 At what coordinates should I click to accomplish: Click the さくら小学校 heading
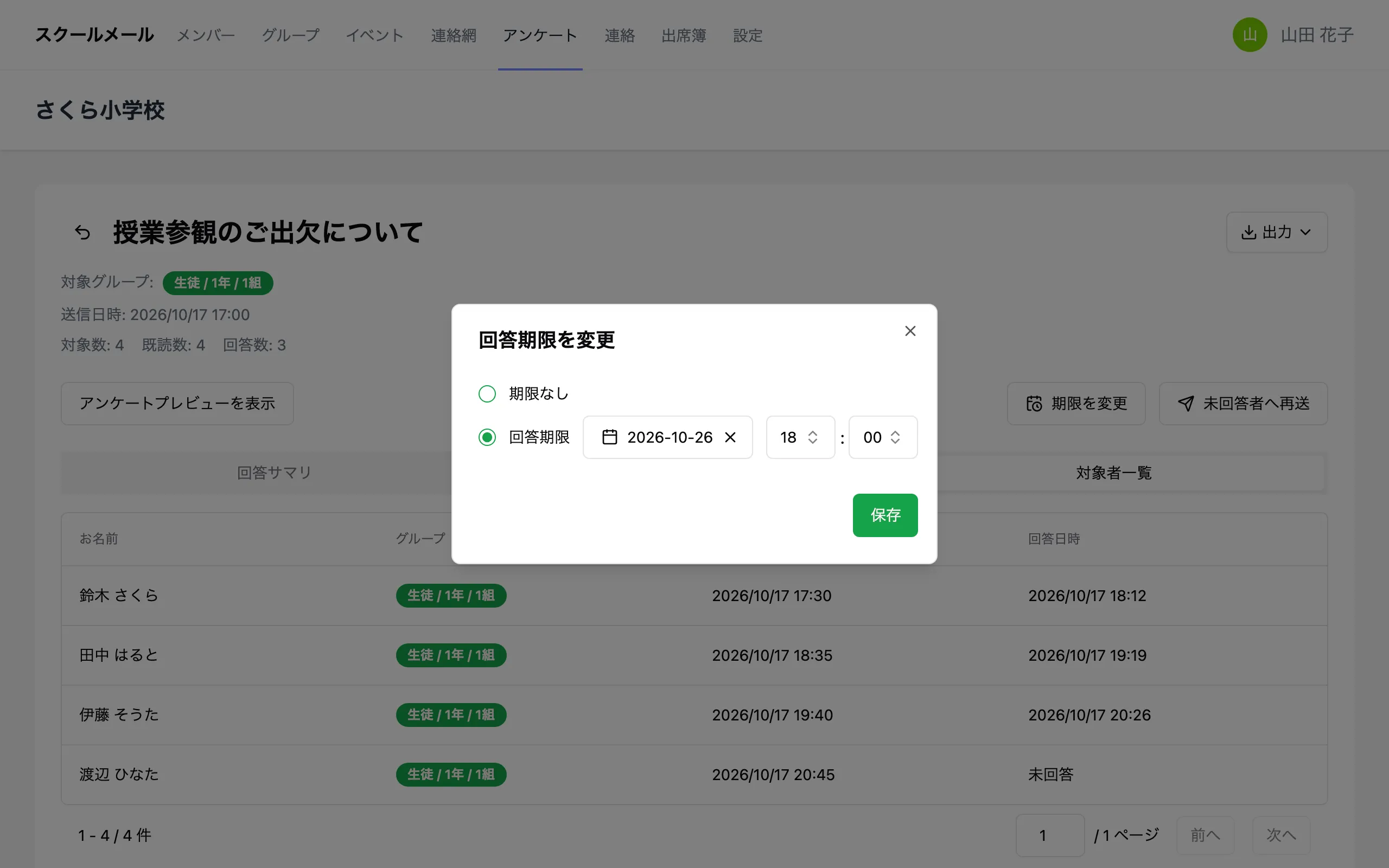pos(100,110)
